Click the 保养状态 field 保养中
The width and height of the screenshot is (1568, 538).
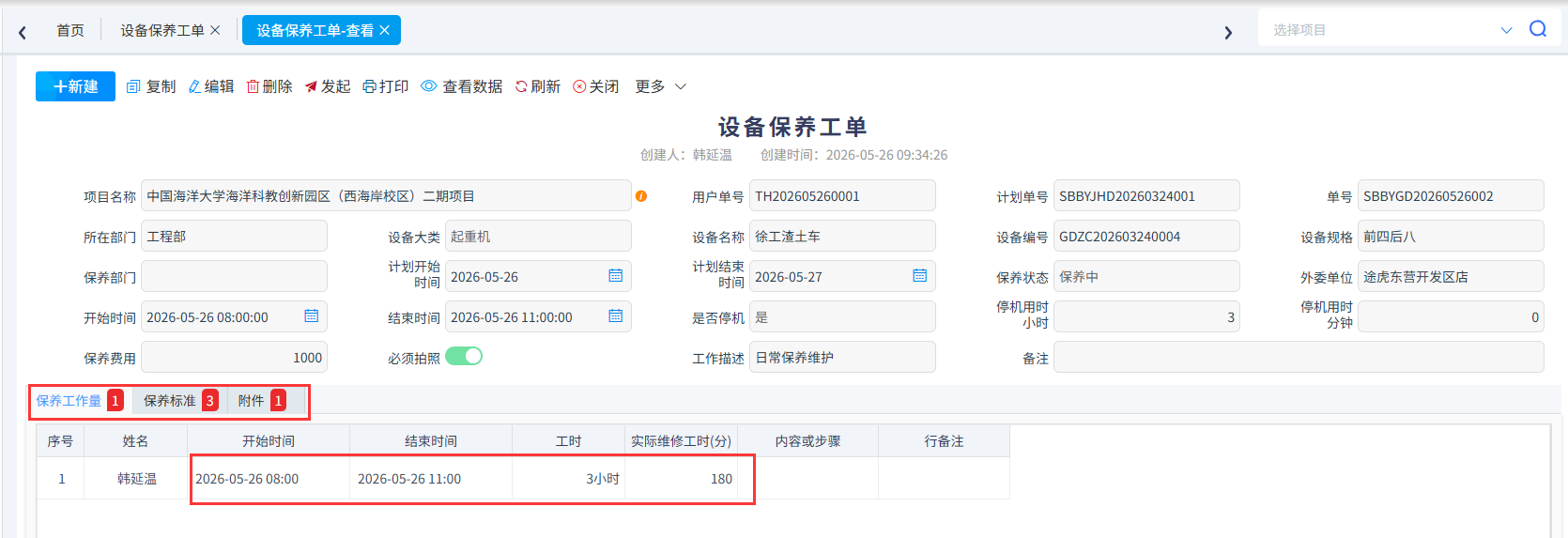(1146, 277)
